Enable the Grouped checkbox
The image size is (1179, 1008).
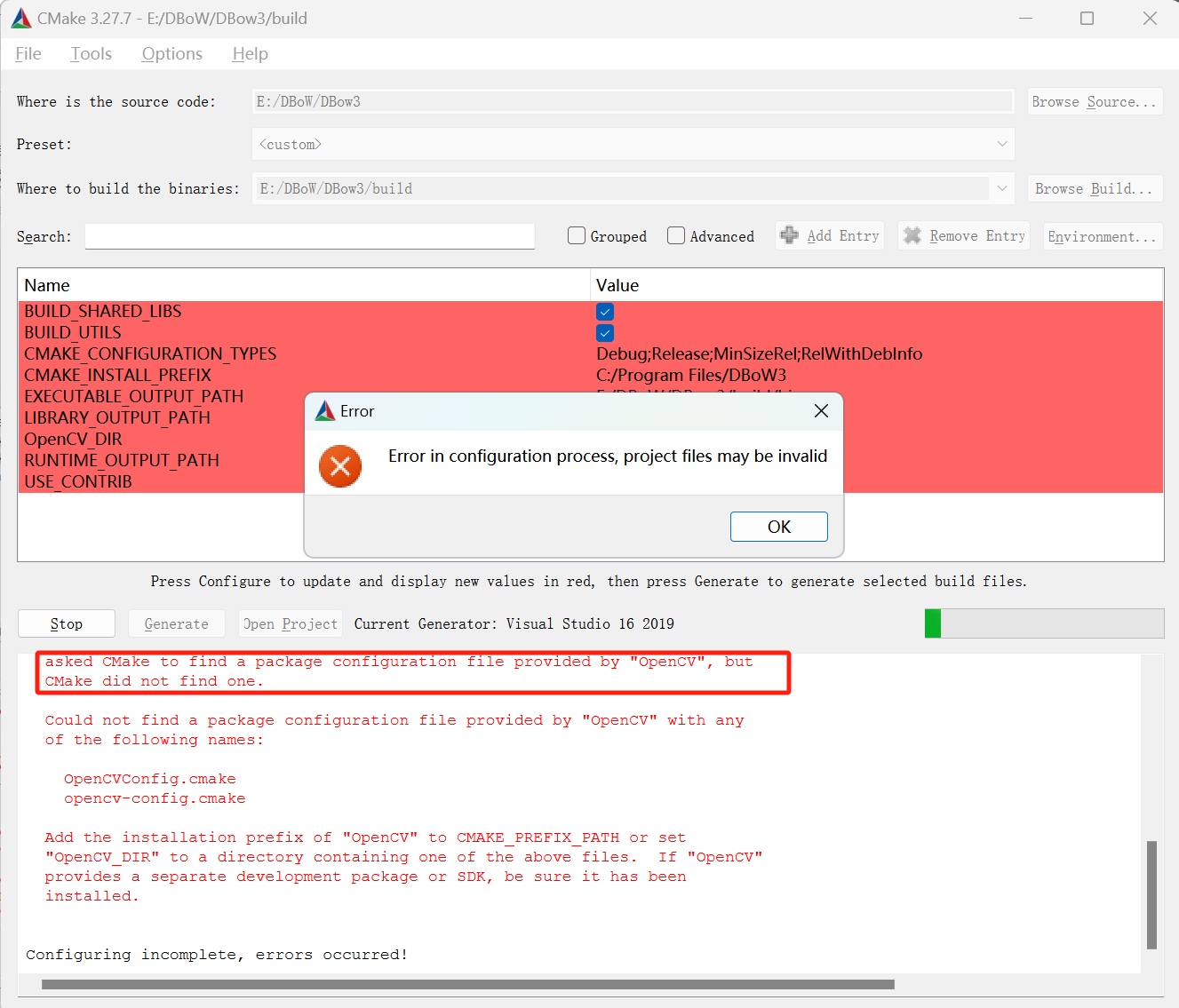click(x=577, y=235)
